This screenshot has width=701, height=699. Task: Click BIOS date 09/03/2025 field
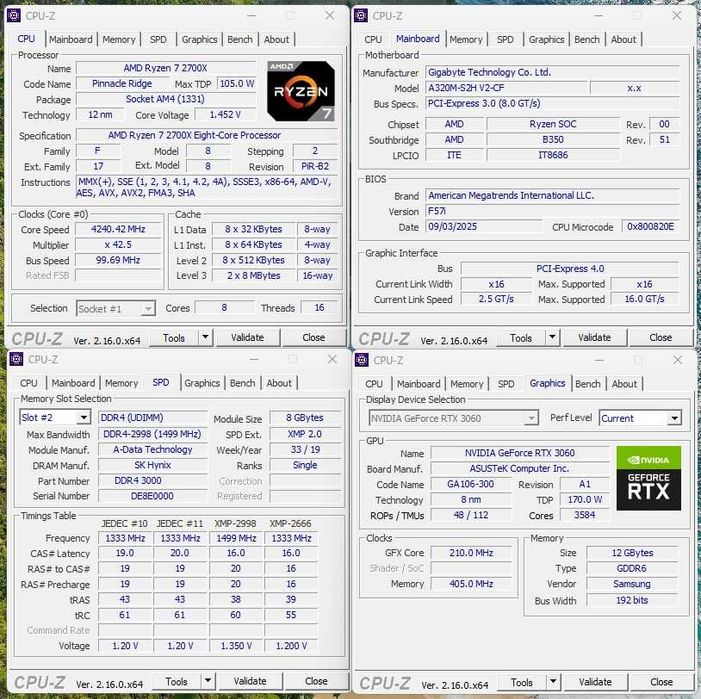pos(483,227)
